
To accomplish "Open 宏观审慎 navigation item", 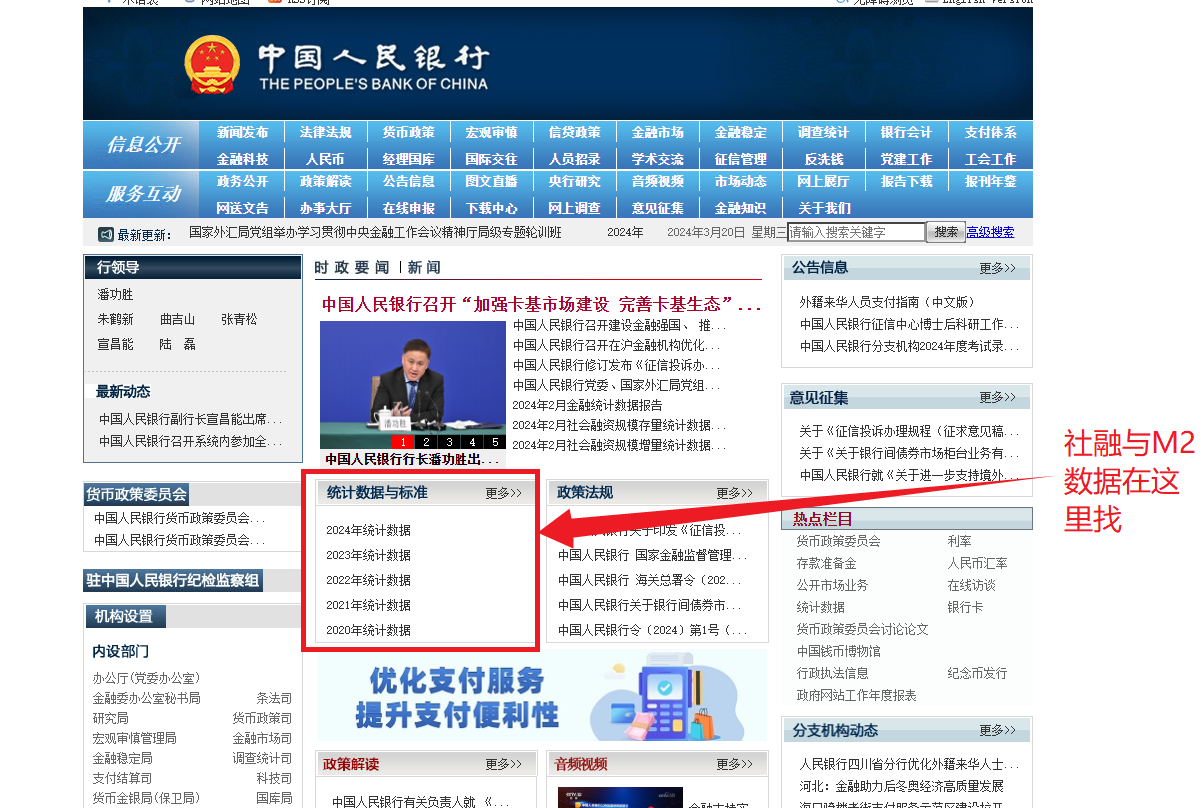I will [x=491, y=133].
